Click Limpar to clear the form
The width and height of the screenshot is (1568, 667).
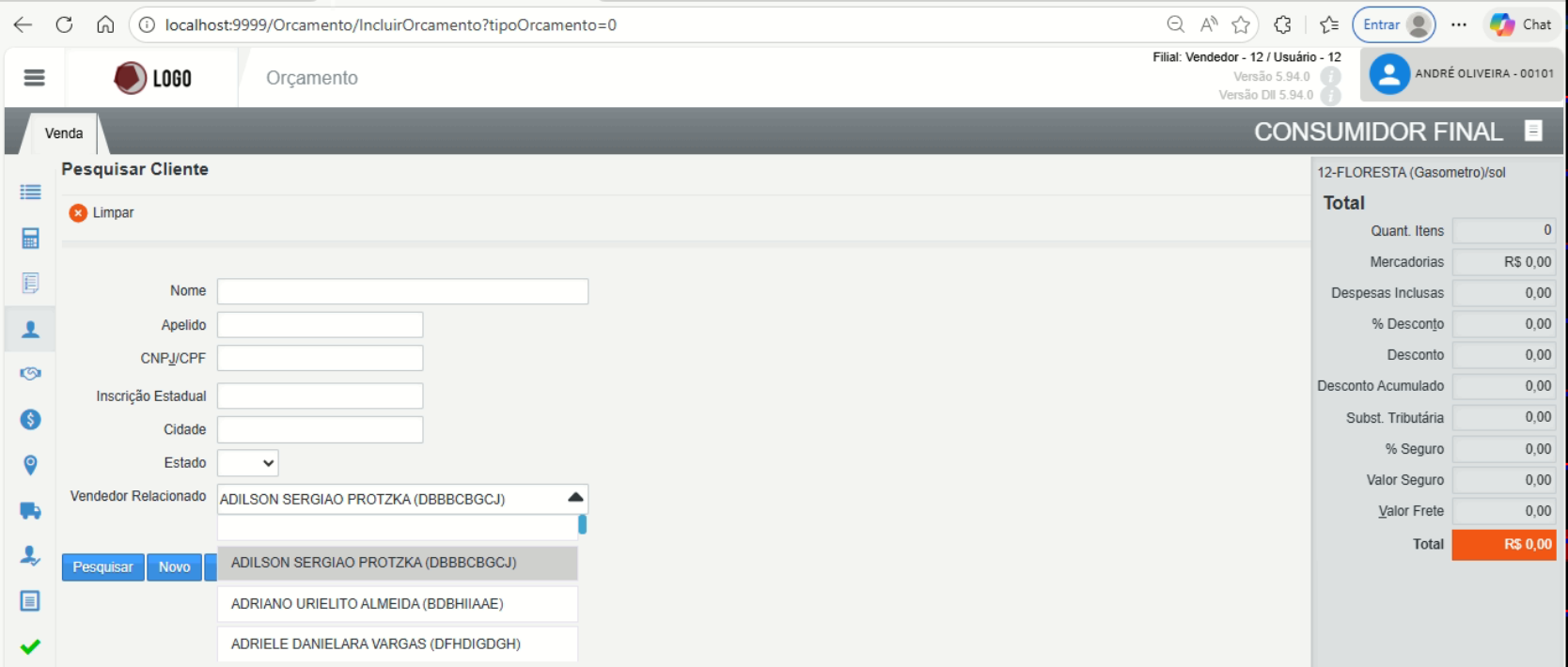click(x=102, y=213)
